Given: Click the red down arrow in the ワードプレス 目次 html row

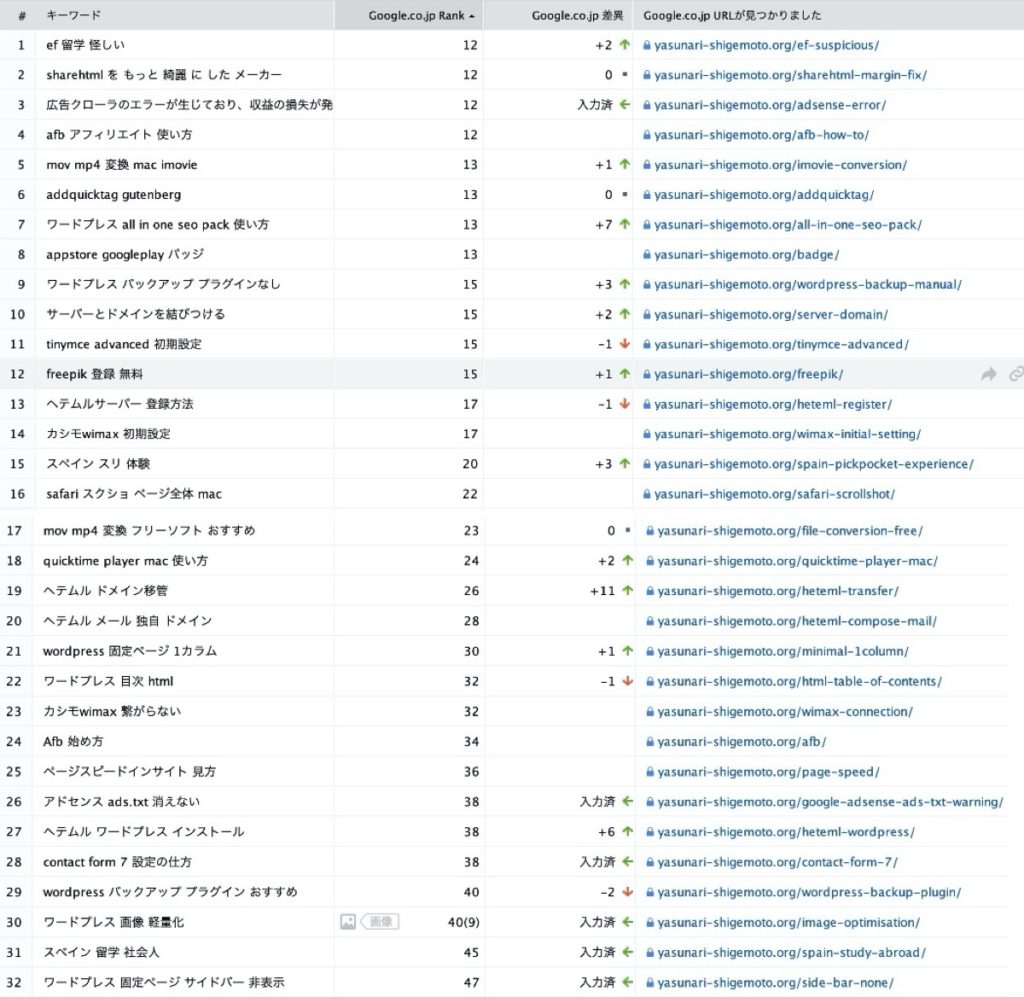Looking at the screenshot, I should click(628, 681).
